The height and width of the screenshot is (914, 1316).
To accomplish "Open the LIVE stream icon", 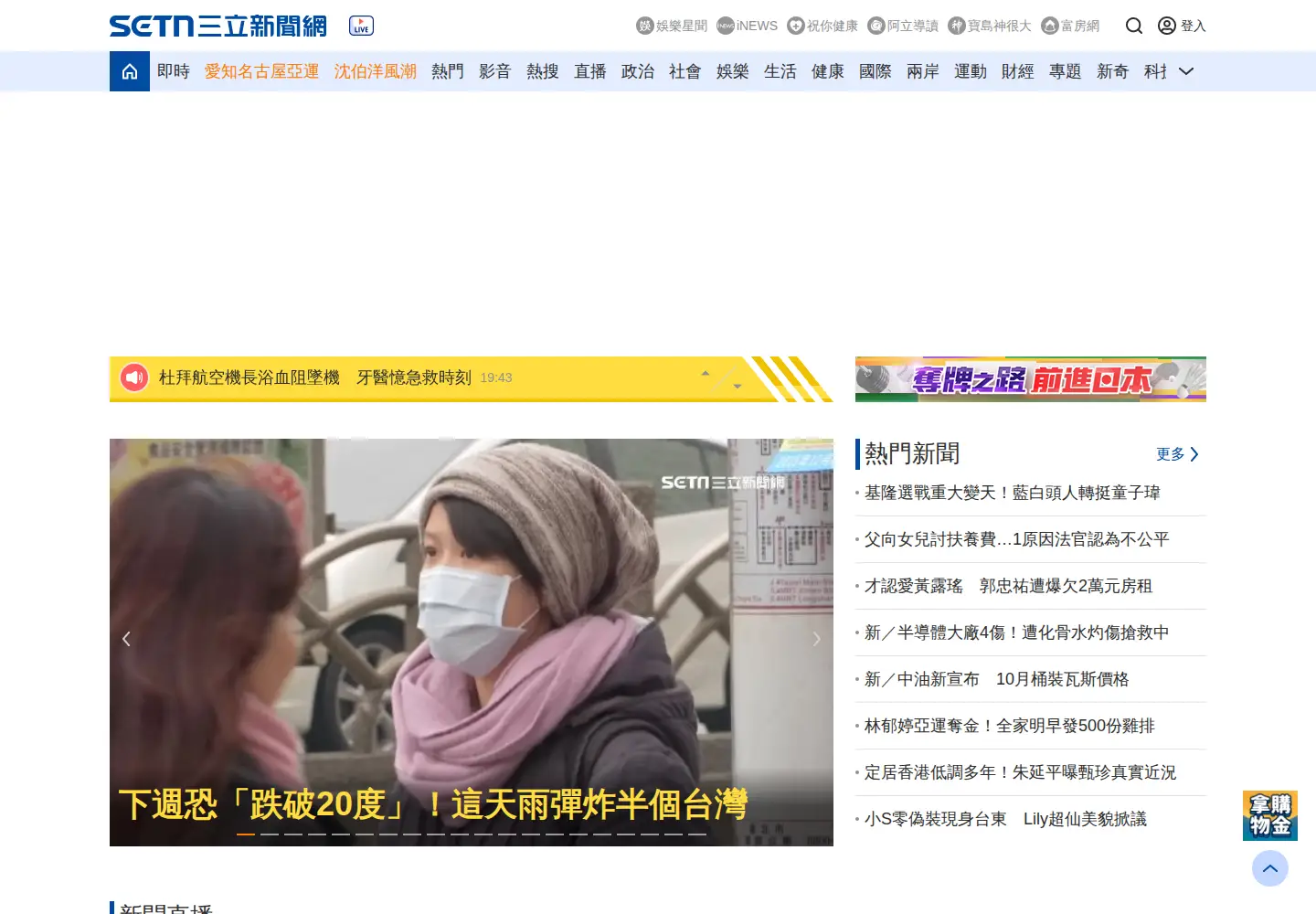I will (361, 26).
